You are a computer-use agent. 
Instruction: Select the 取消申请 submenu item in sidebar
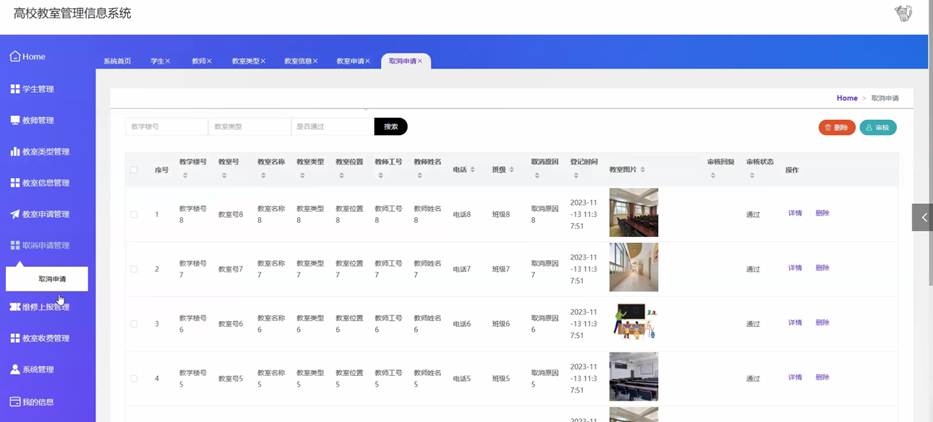47,279
